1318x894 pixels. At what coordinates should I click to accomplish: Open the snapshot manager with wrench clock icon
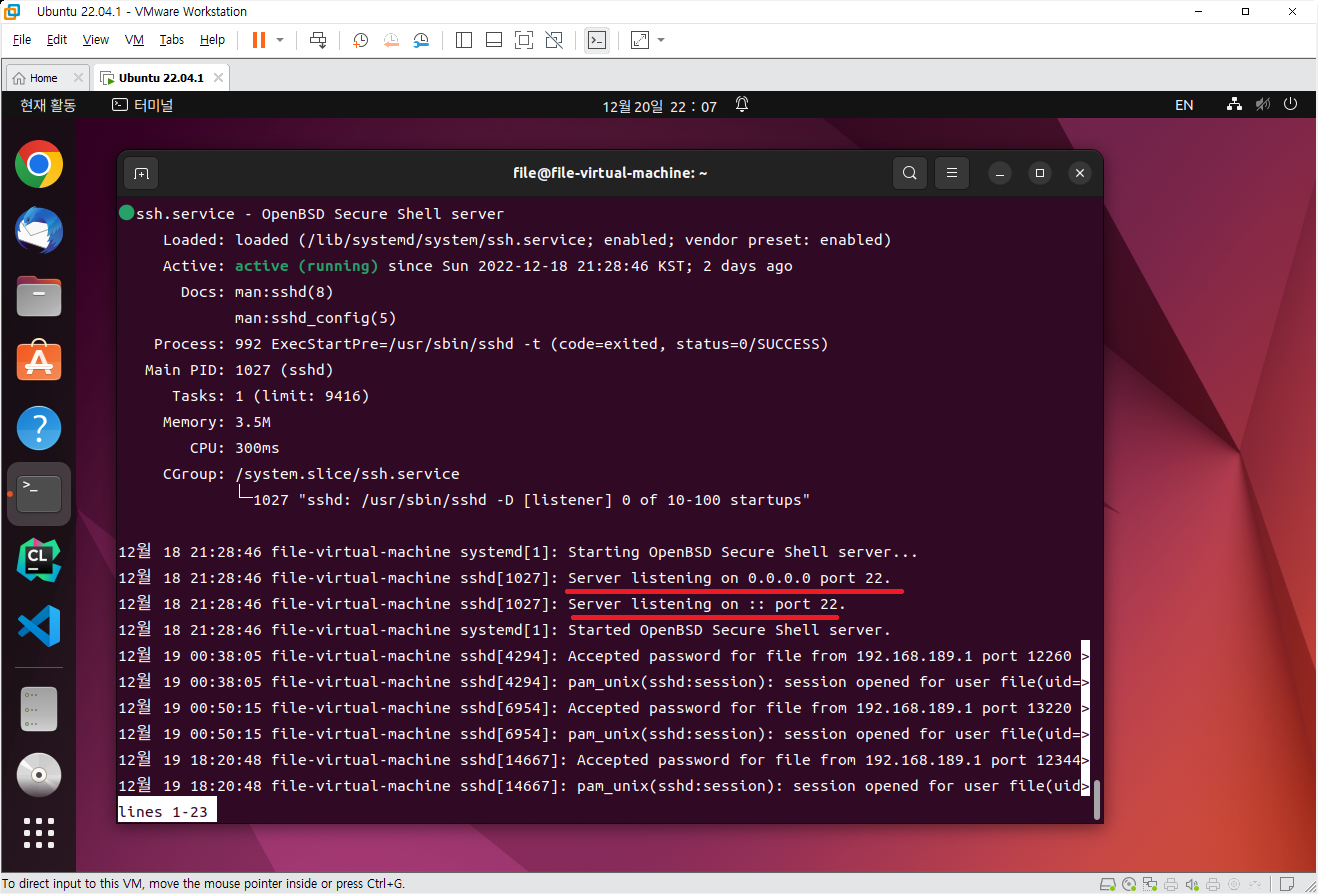click(x=422, y=40)
